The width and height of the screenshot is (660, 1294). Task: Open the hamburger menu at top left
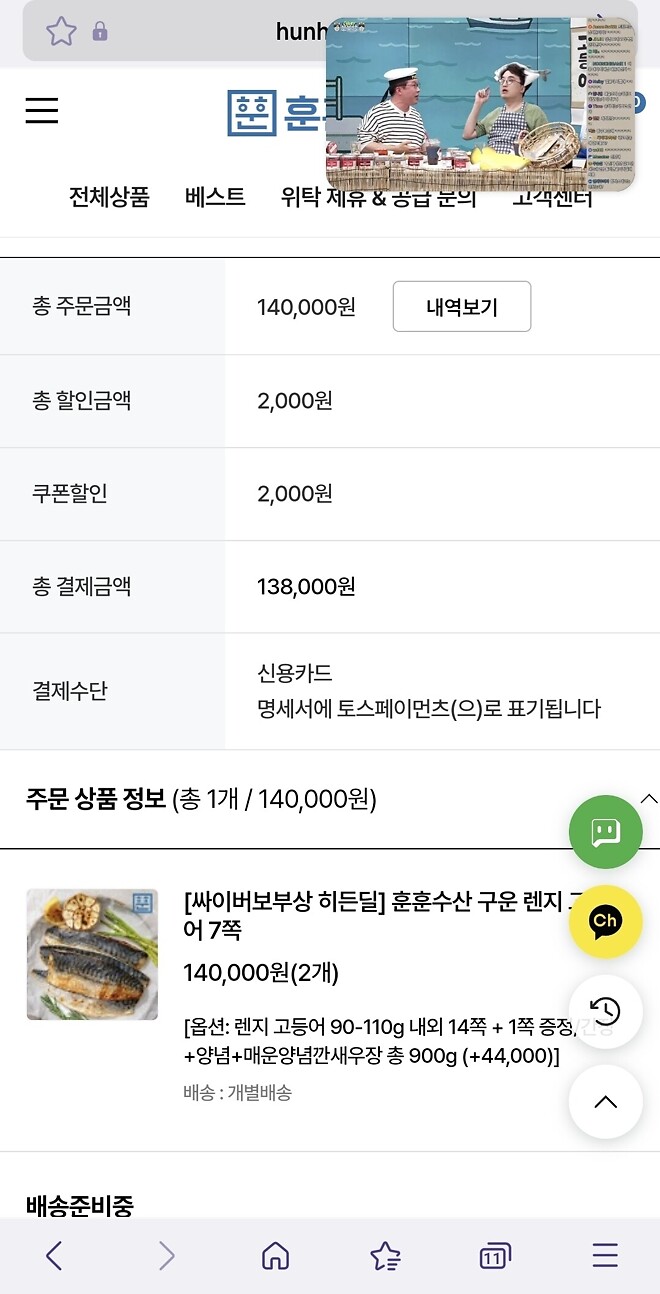41,110
